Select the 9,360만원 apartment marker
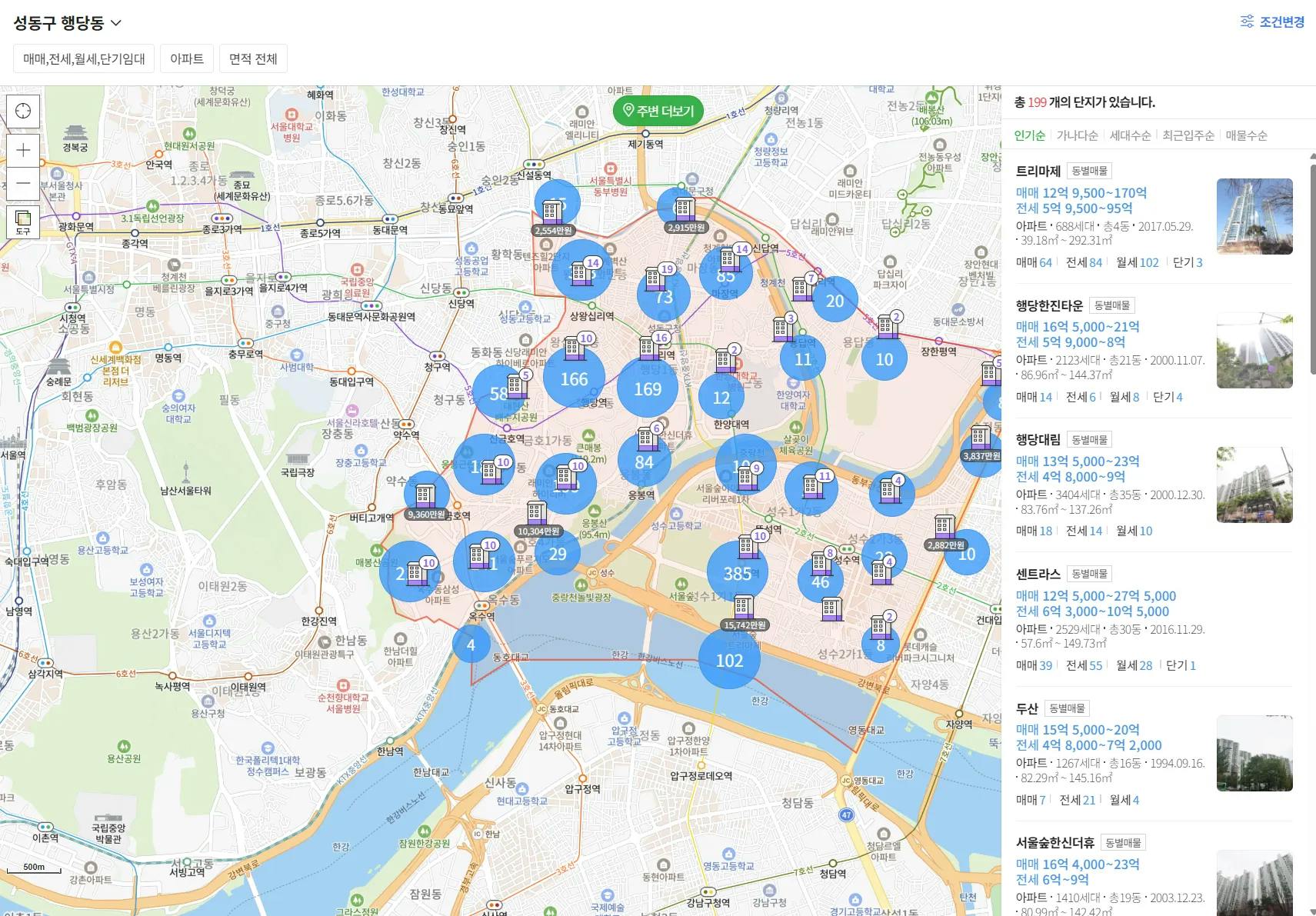The image size is (1316, 916). (425, 502)
